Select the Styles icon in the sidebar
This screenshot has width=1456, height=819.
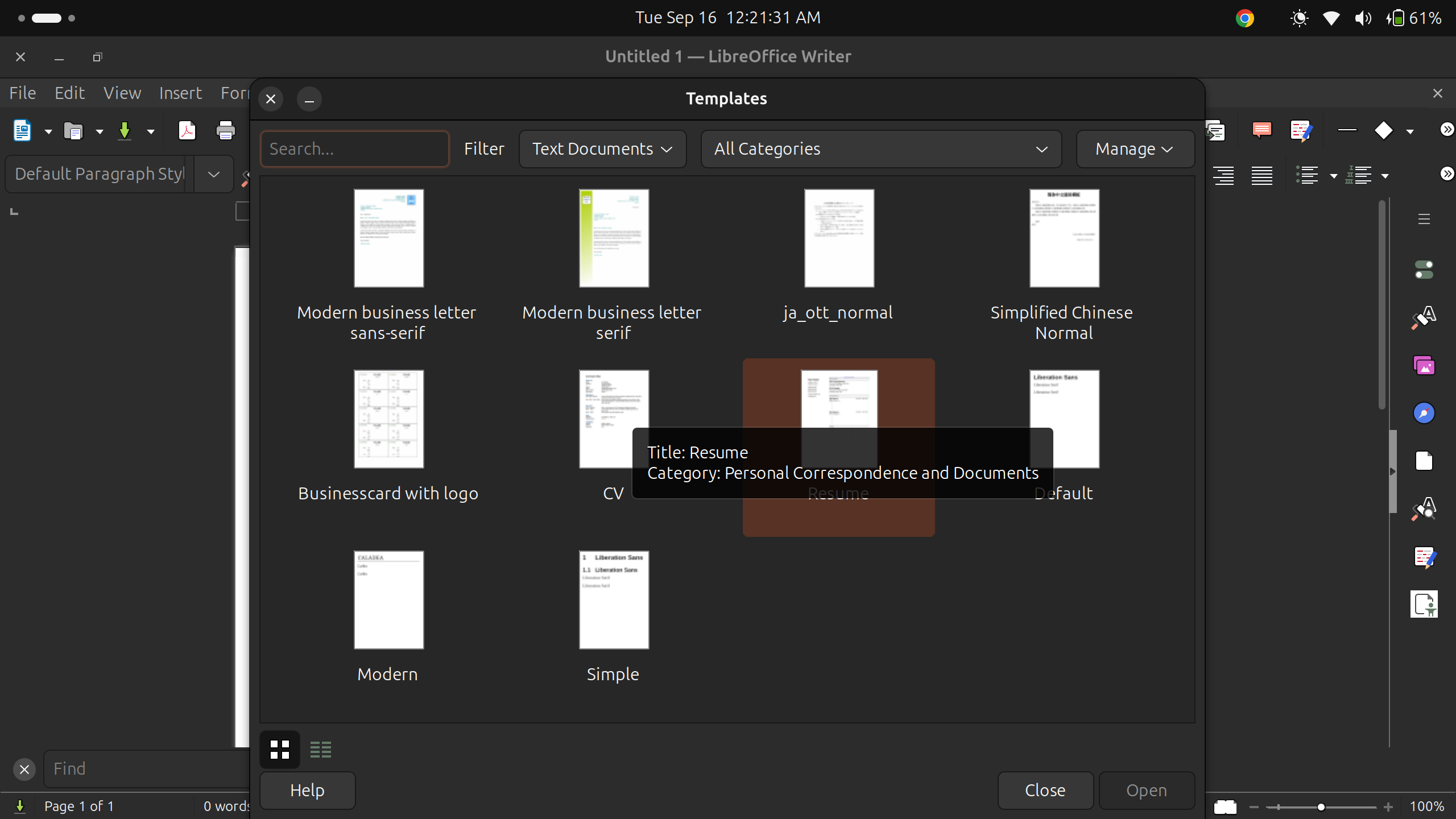click(x=1425, y=317)
